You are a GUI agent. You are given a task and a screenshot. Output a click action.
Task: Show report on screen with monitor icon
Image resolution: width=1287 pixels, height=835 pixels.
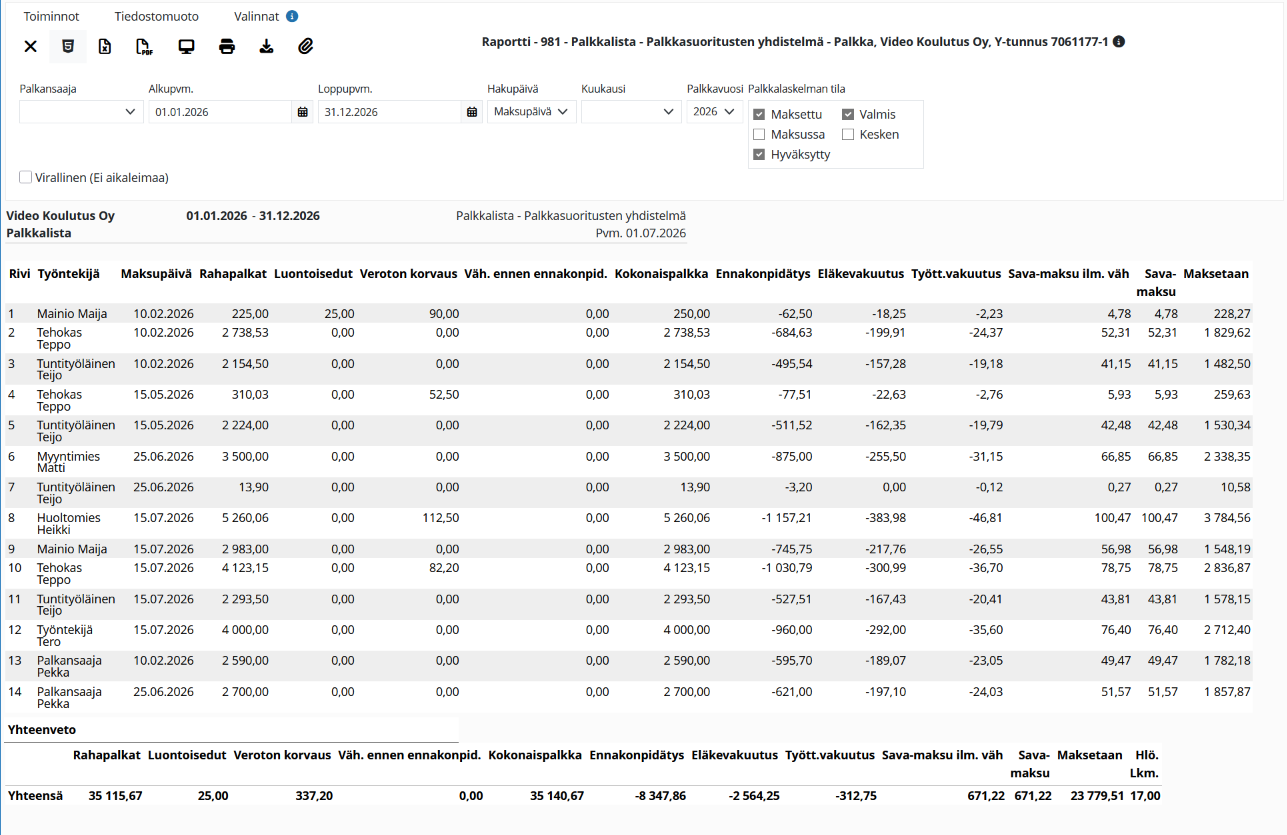click(x=186, y=46)
